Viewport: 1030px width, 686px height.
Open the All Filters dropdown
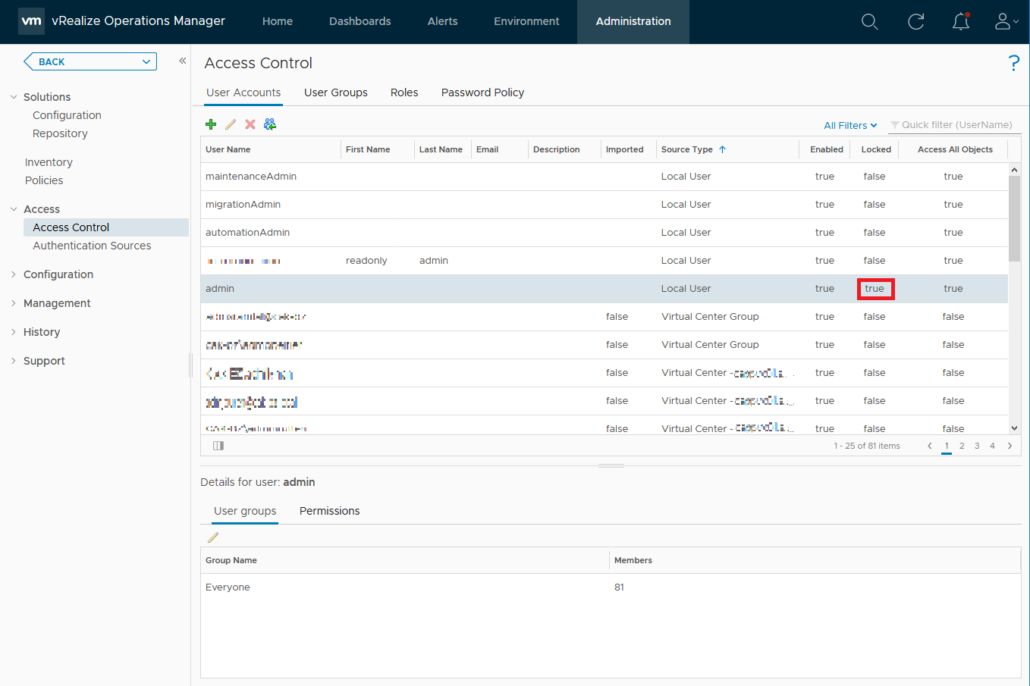click(850, 125)
